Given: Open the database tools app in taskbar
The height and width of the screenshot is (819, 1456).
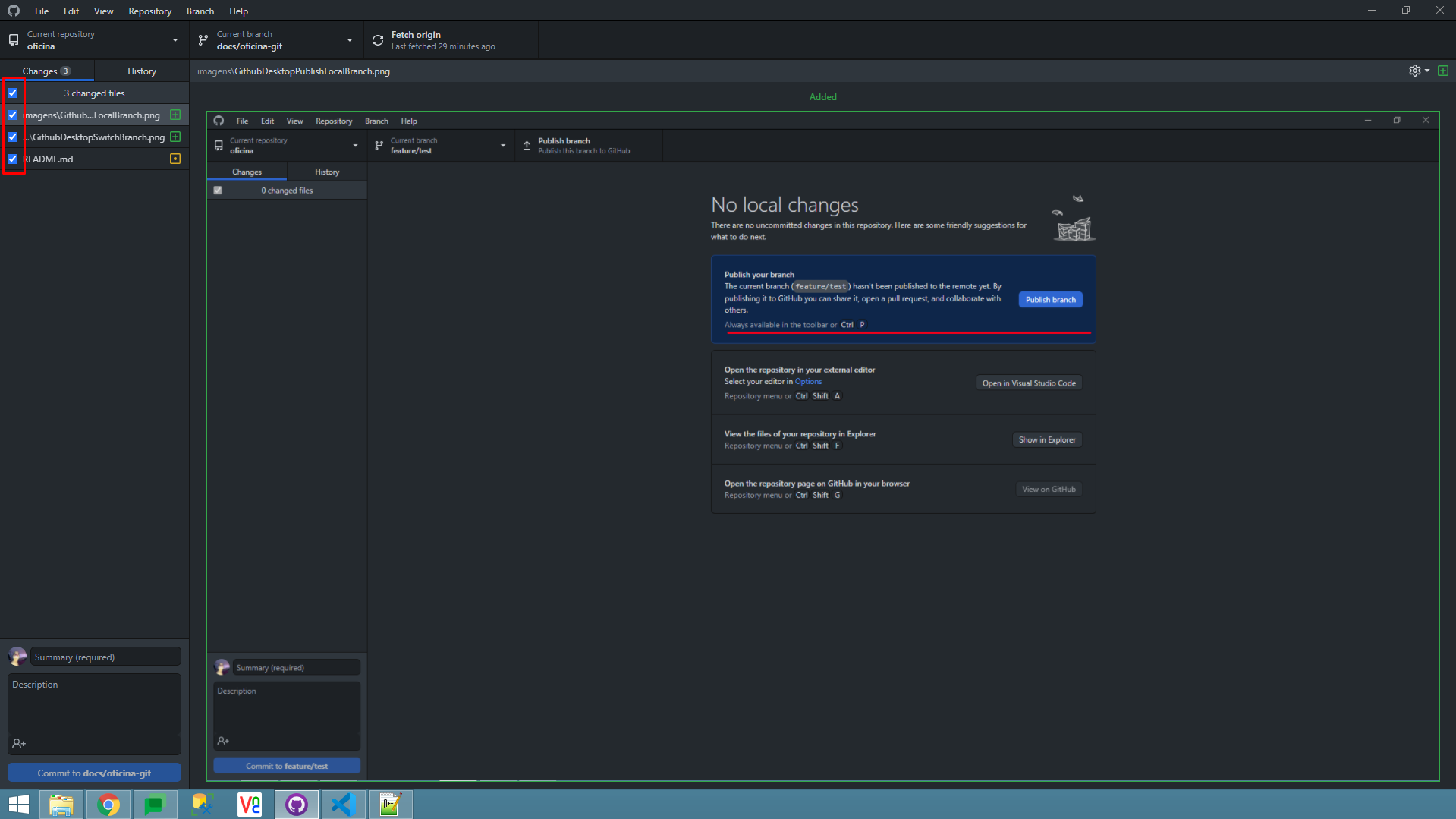Looking at the screenshot, I should pyautogui.click(x=203, y=805).
